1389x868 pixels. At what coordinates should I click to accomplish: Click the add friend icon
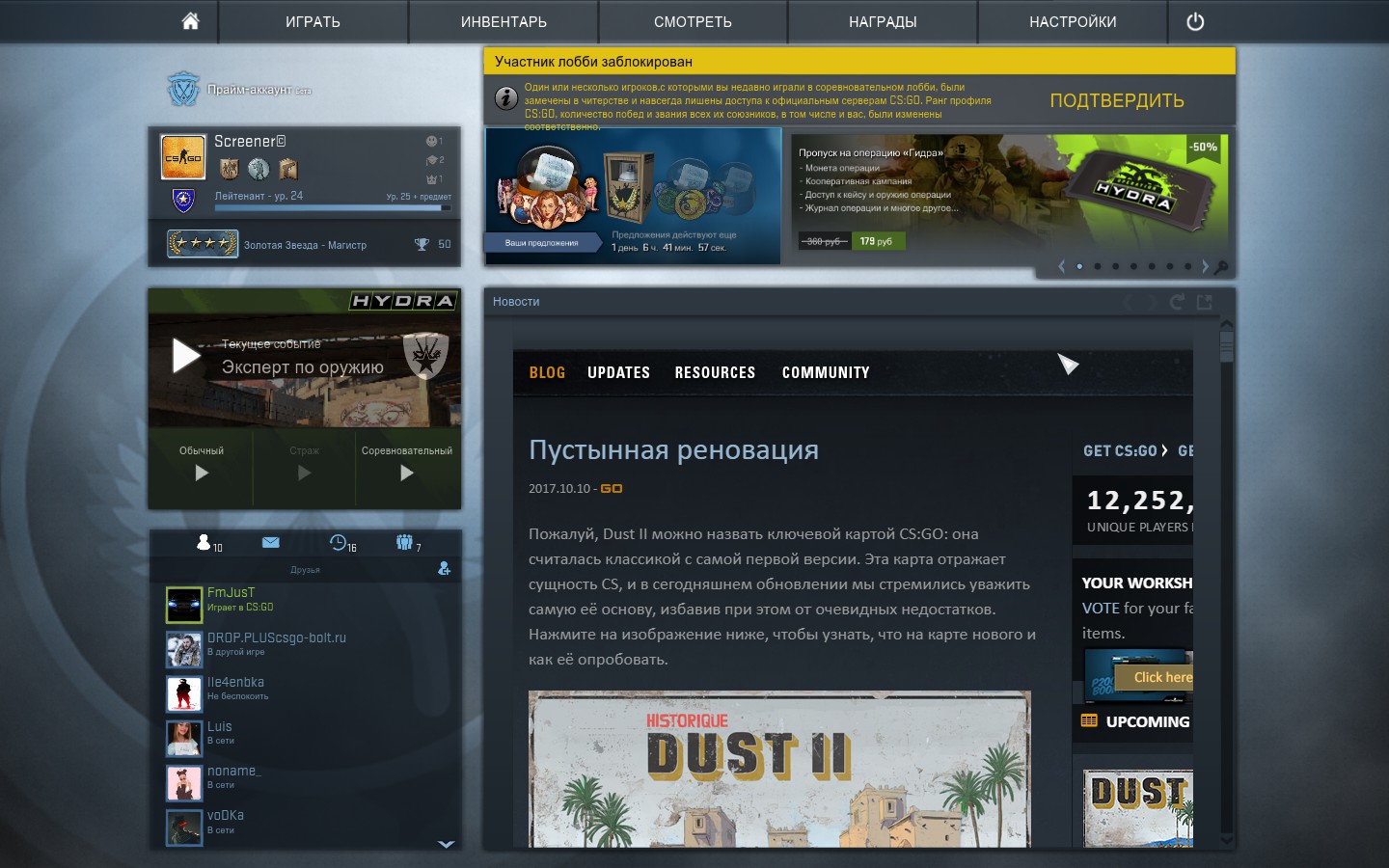pyautogui.click(x=444, y=568)
